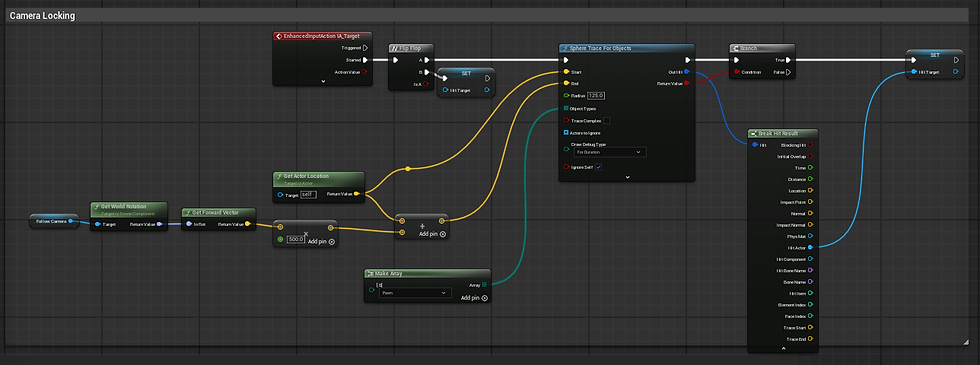The width and height of the screenshot is (980, 365).
Task: Click the End vector pin on Sphere Trace
Action: 566,83
